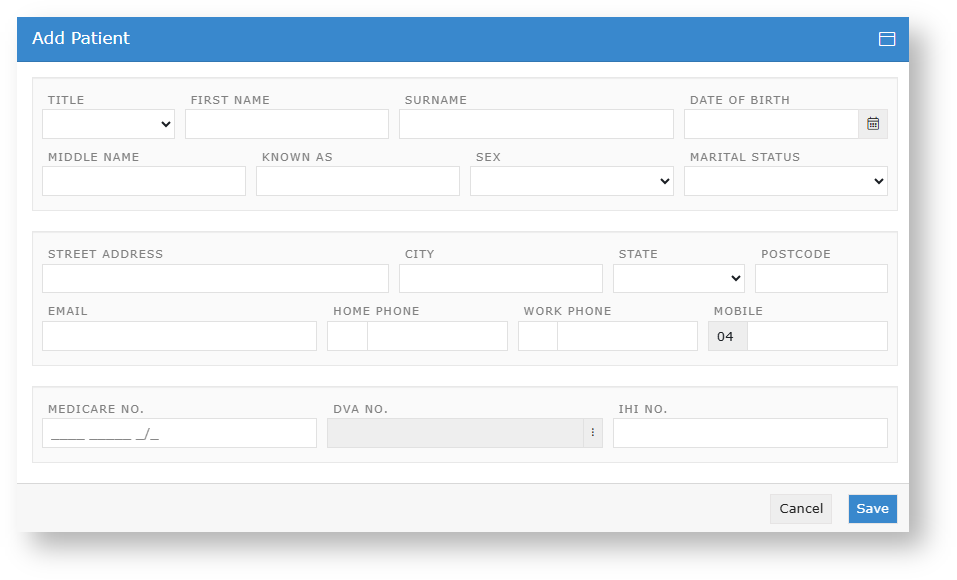Open the Sex dropdown list

click(571, 181)
